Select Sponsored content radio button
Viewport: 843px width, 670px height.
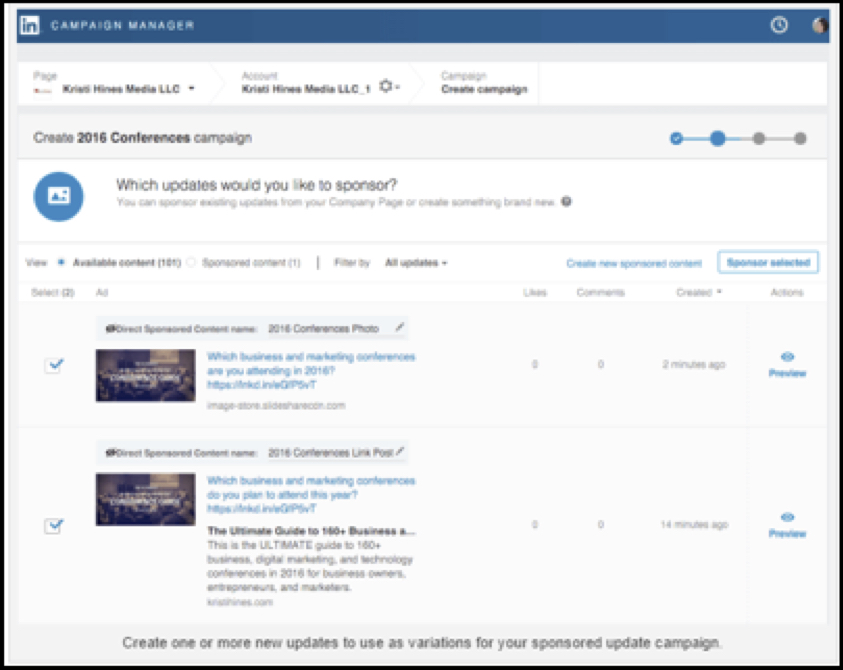[x=191, y=262]
